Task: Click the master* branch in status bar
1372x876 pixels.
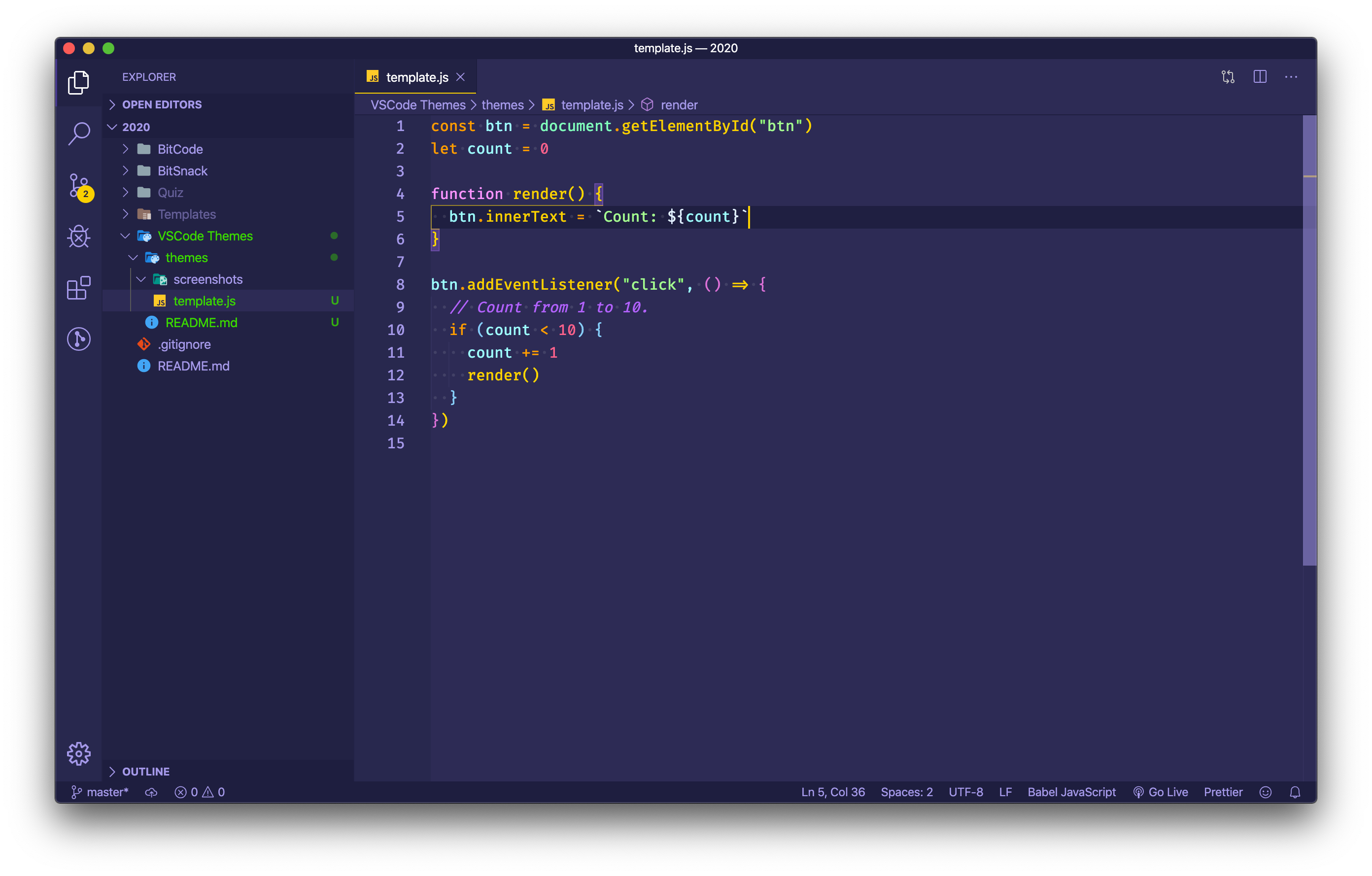Action: 100,792
